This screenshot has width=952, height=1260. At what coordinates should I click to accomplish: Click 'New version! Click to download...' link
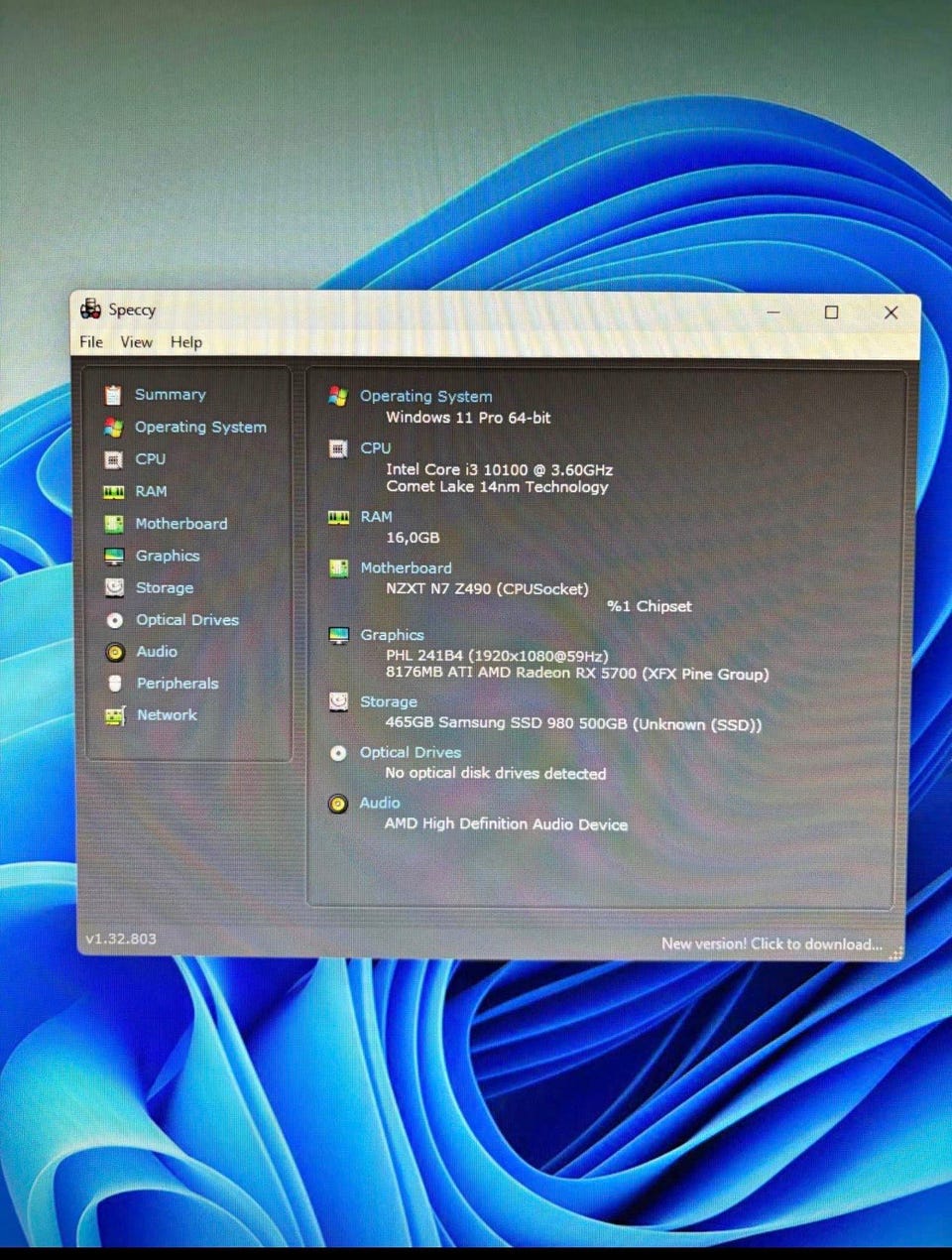(772, 945)
